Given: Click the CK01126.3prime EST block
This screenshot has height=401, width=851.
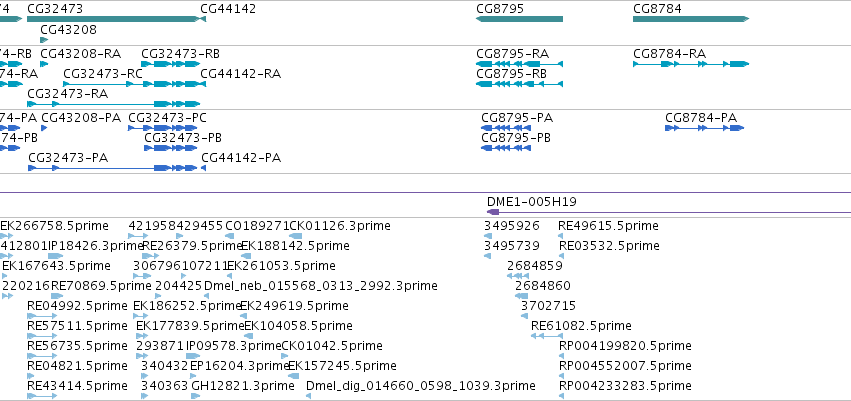Looking at the screenshot, I should [295, 236].
